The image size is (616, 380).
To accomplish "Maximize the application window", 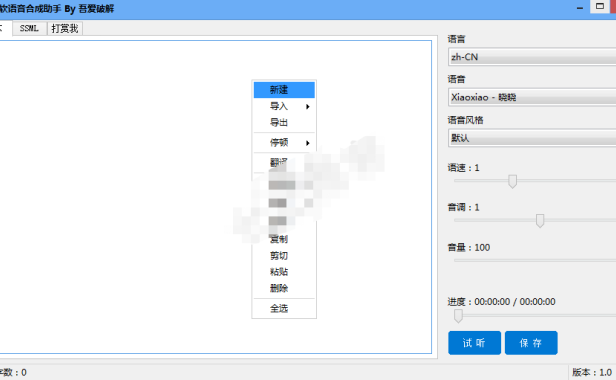I will point(600,6).
